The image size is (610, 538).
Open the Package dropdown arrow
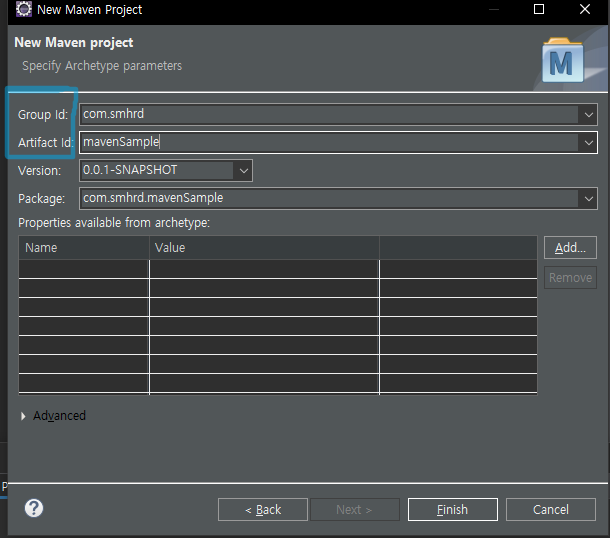pyautogui.click(x=588, y=199)
